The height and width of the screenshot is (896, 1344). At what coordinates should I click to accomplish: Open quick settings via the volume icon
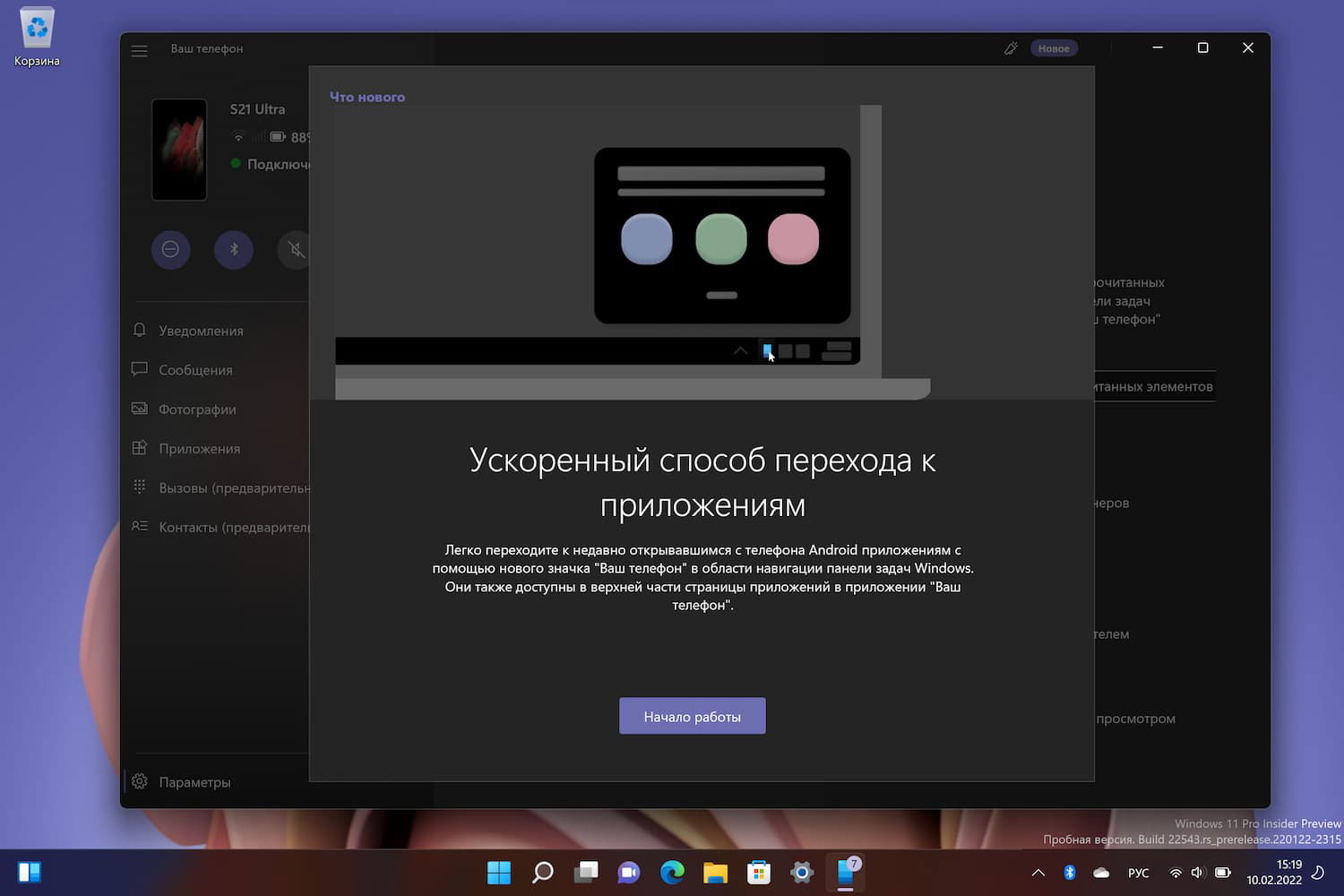[x=1198, y=873]
